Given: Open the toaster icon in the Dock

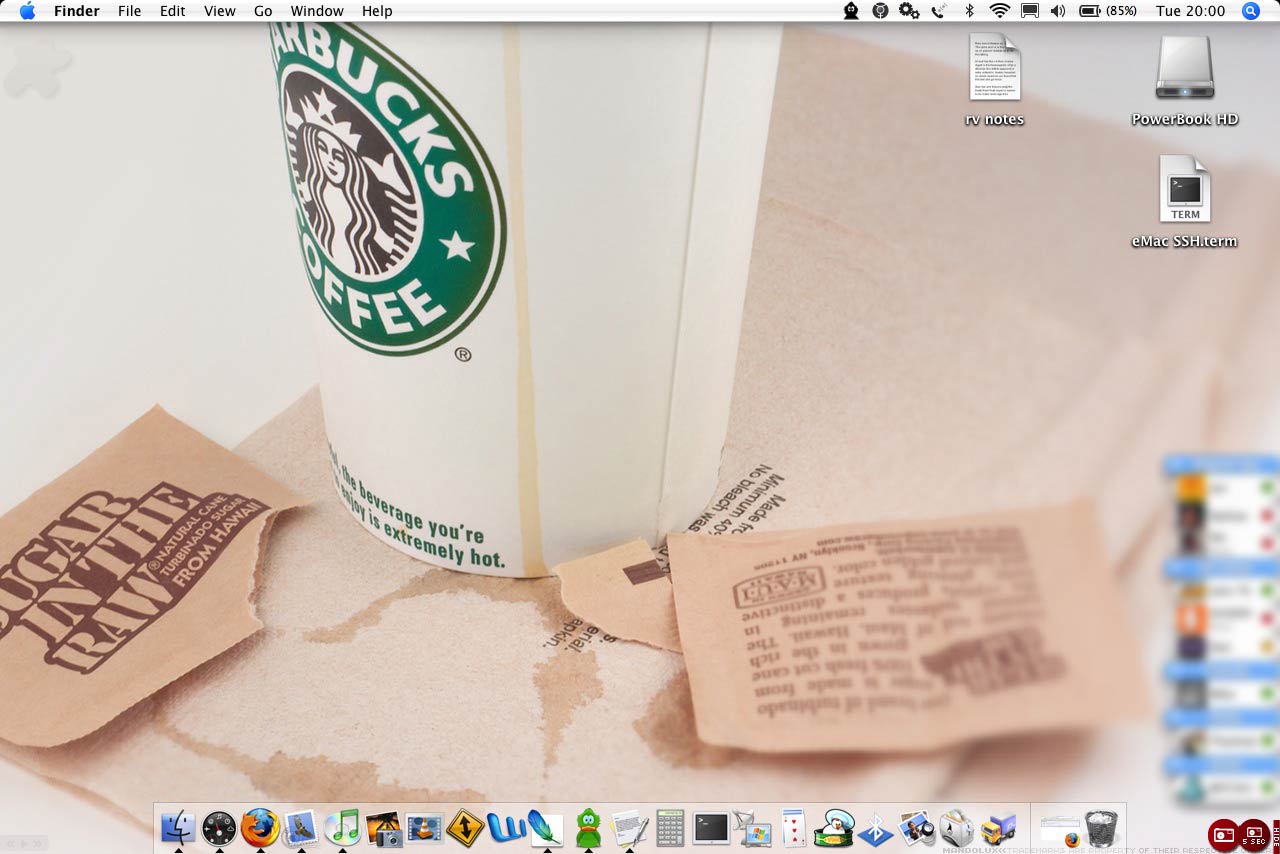Looking at the screenshot, I should [957, 828].
